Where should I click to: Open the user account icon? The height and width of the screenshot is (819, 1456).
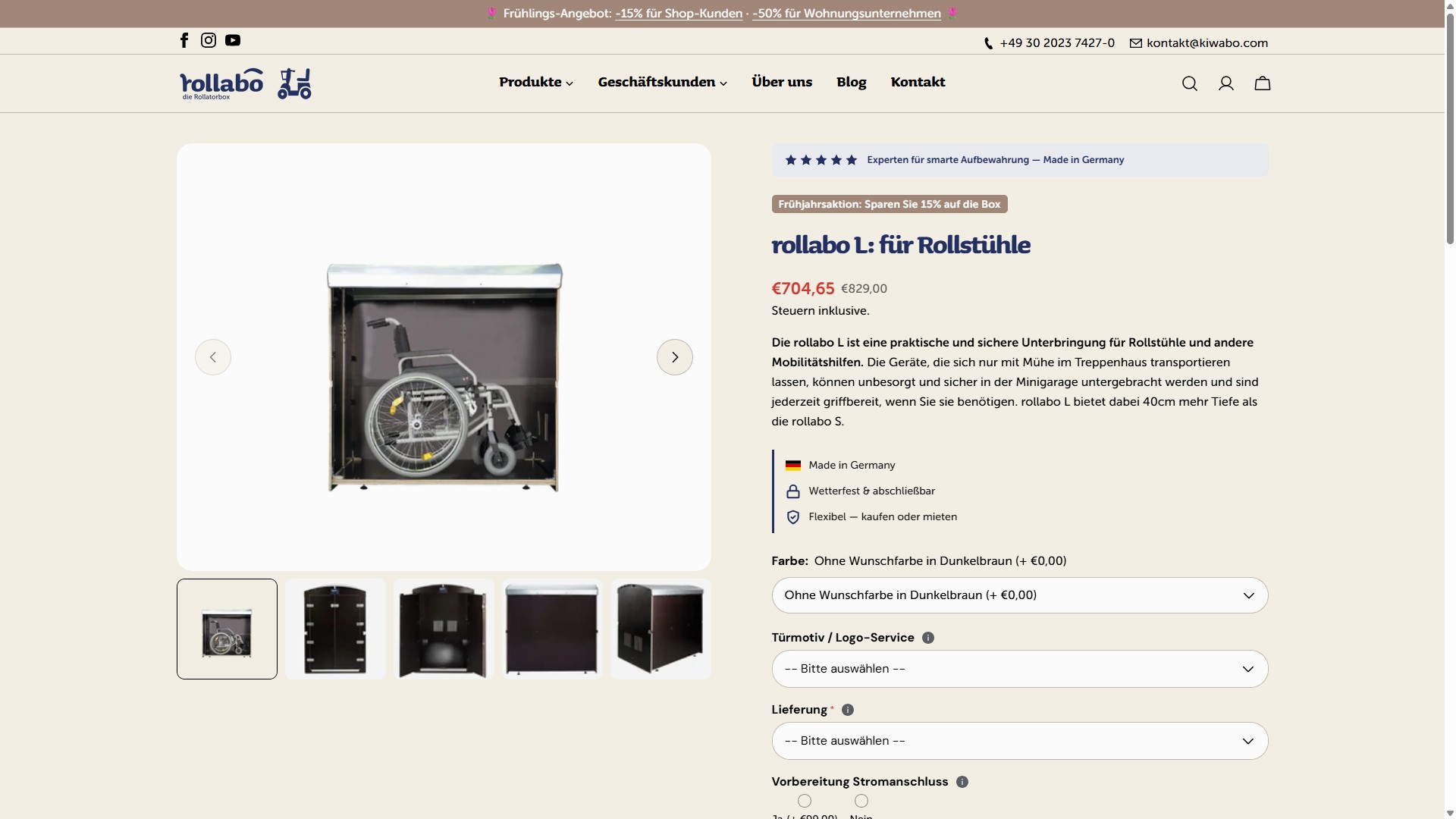pos(1226,83)
